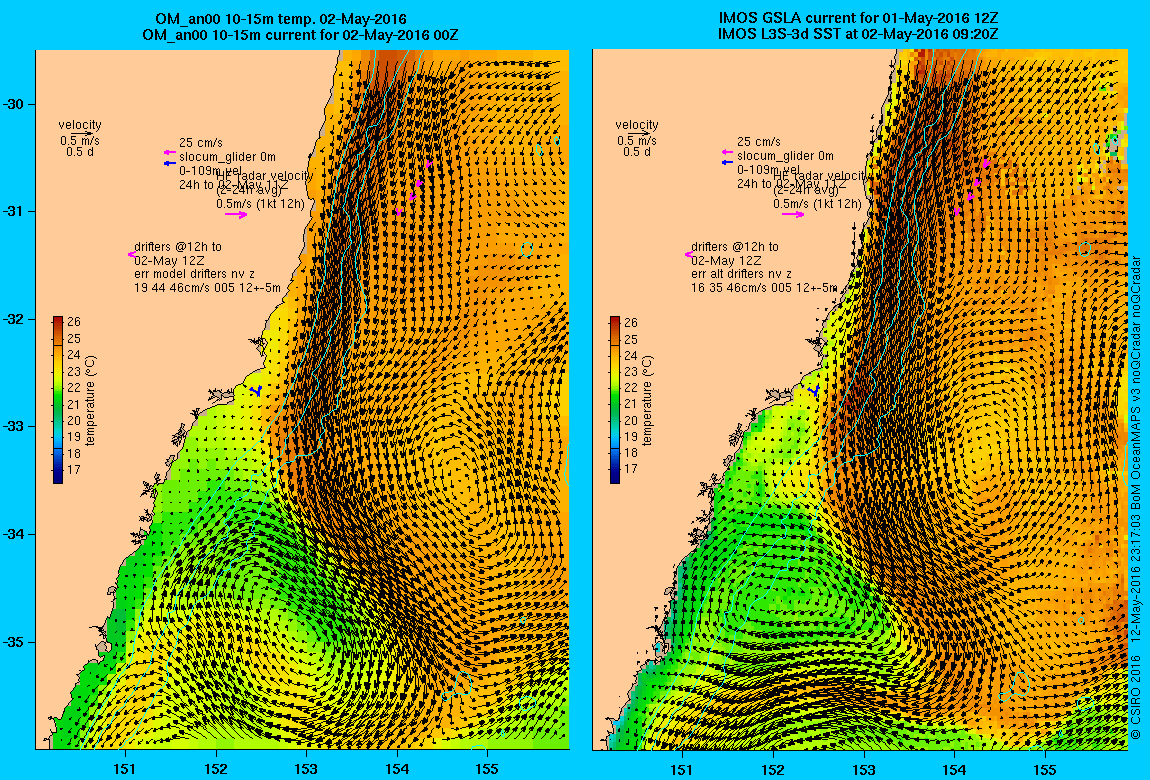This screenshot has width=1150, height=780.
Task: Click the right map temperature color bar
Action: pyautogui.click(x=615, y=400)
